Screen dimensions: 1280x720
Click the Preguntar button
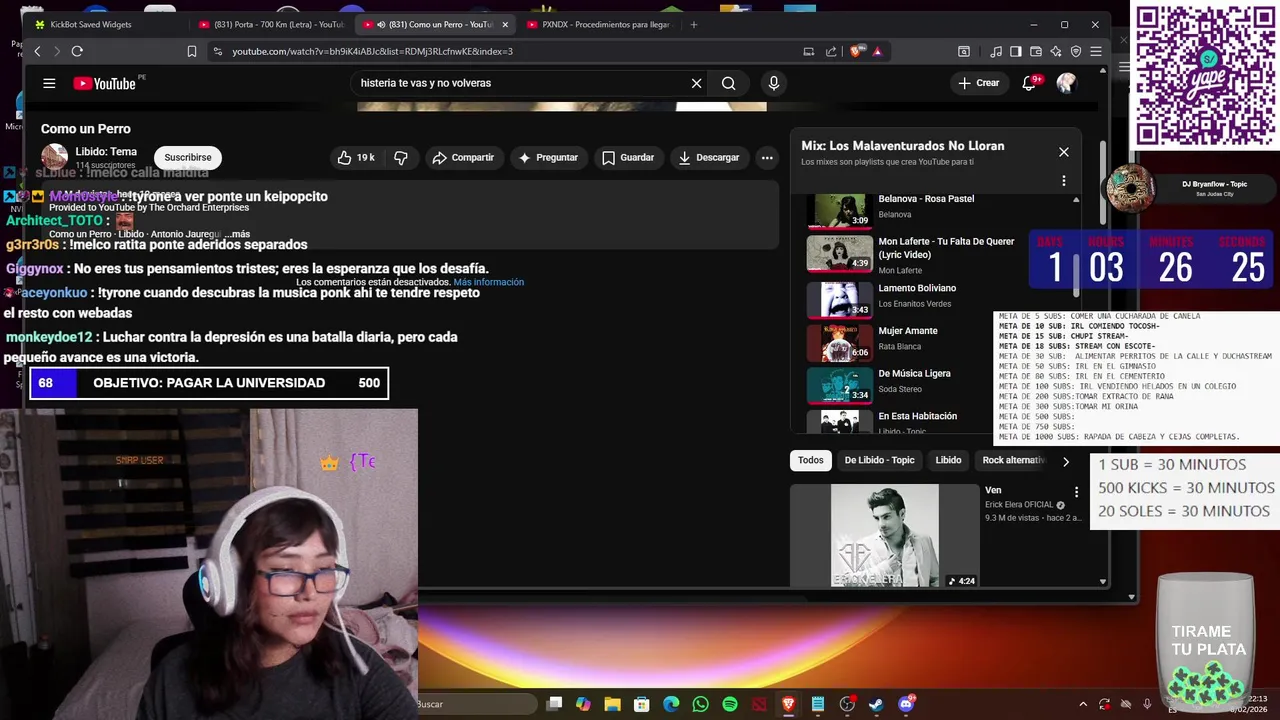point(548,157)
